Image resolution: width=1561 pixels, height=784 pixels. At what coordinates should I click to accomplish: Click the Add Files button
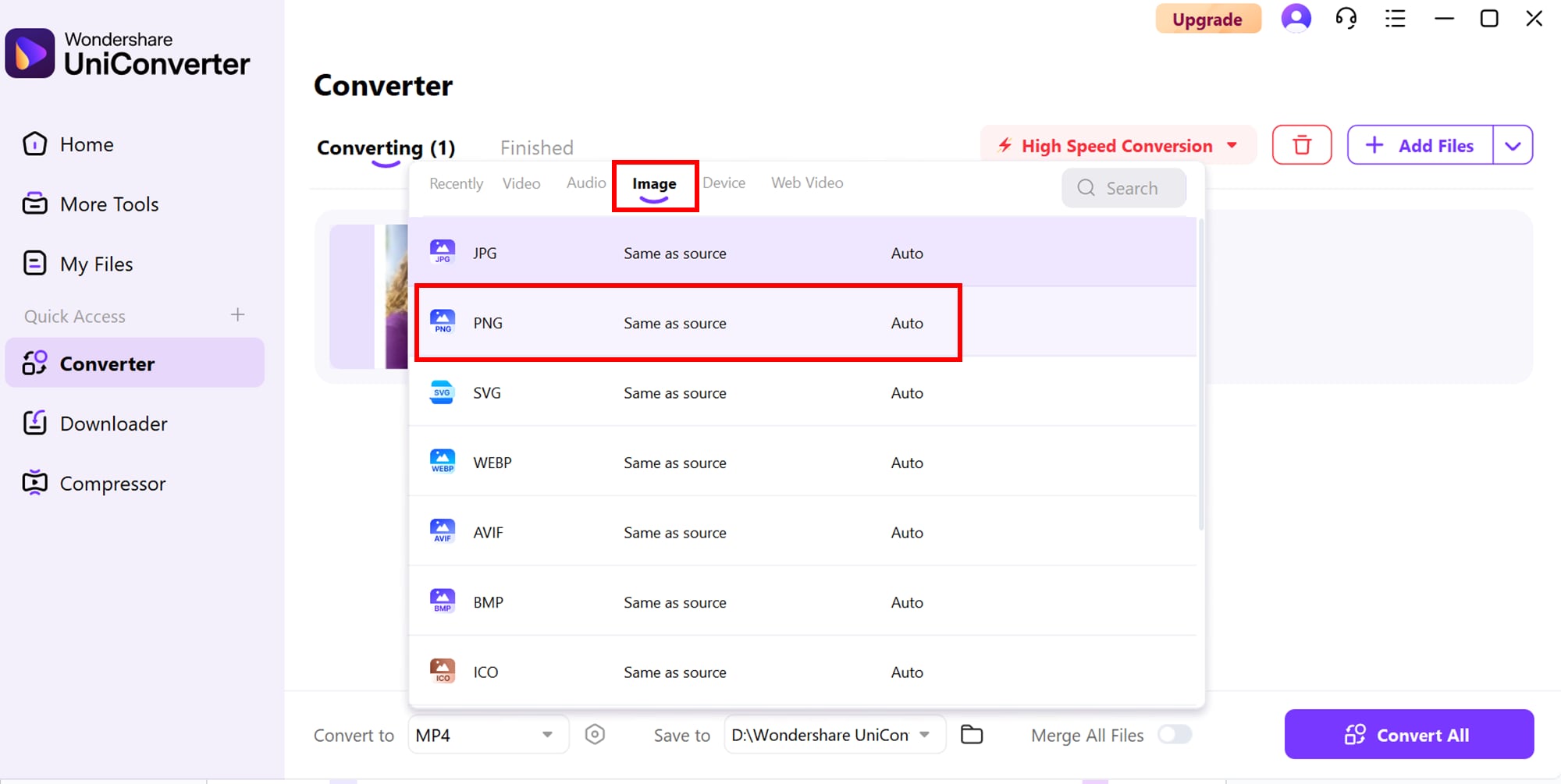coord(1421,145)
